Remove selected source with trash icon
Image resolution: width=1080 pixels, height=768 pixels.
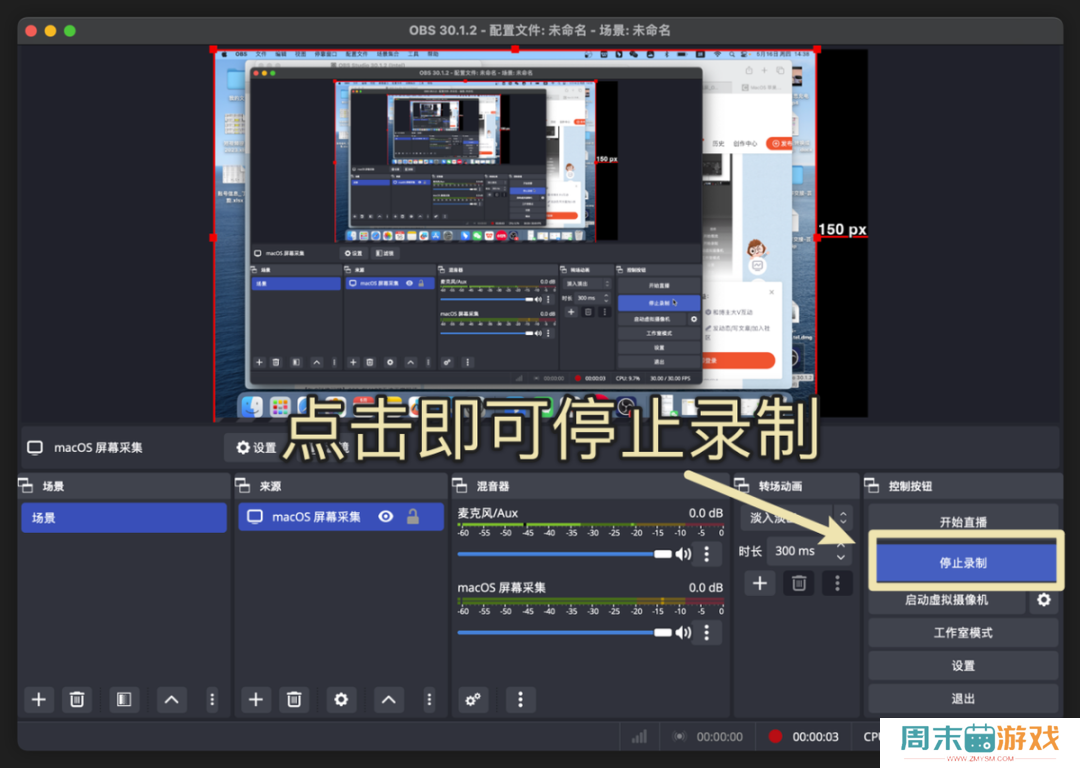tap(293, 699)
